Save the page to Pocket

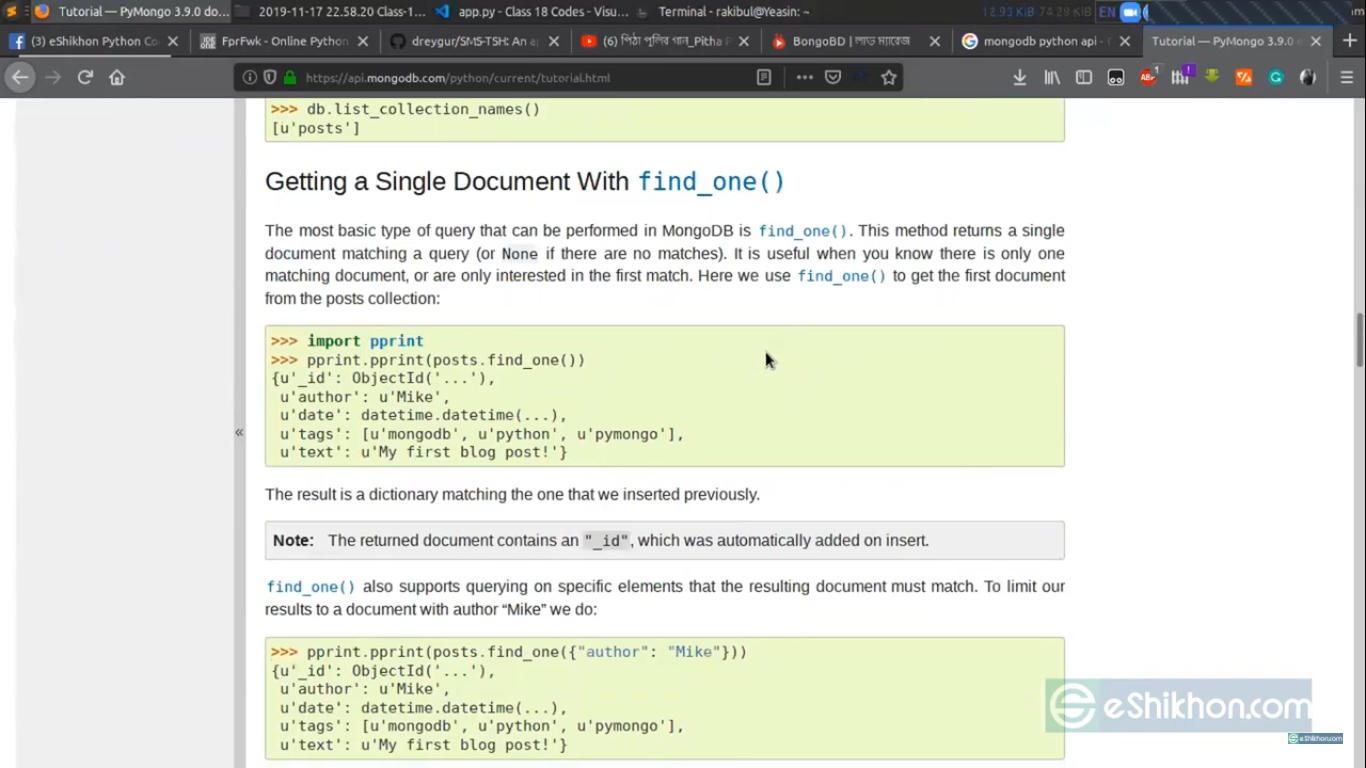click(x=833, y=77)
